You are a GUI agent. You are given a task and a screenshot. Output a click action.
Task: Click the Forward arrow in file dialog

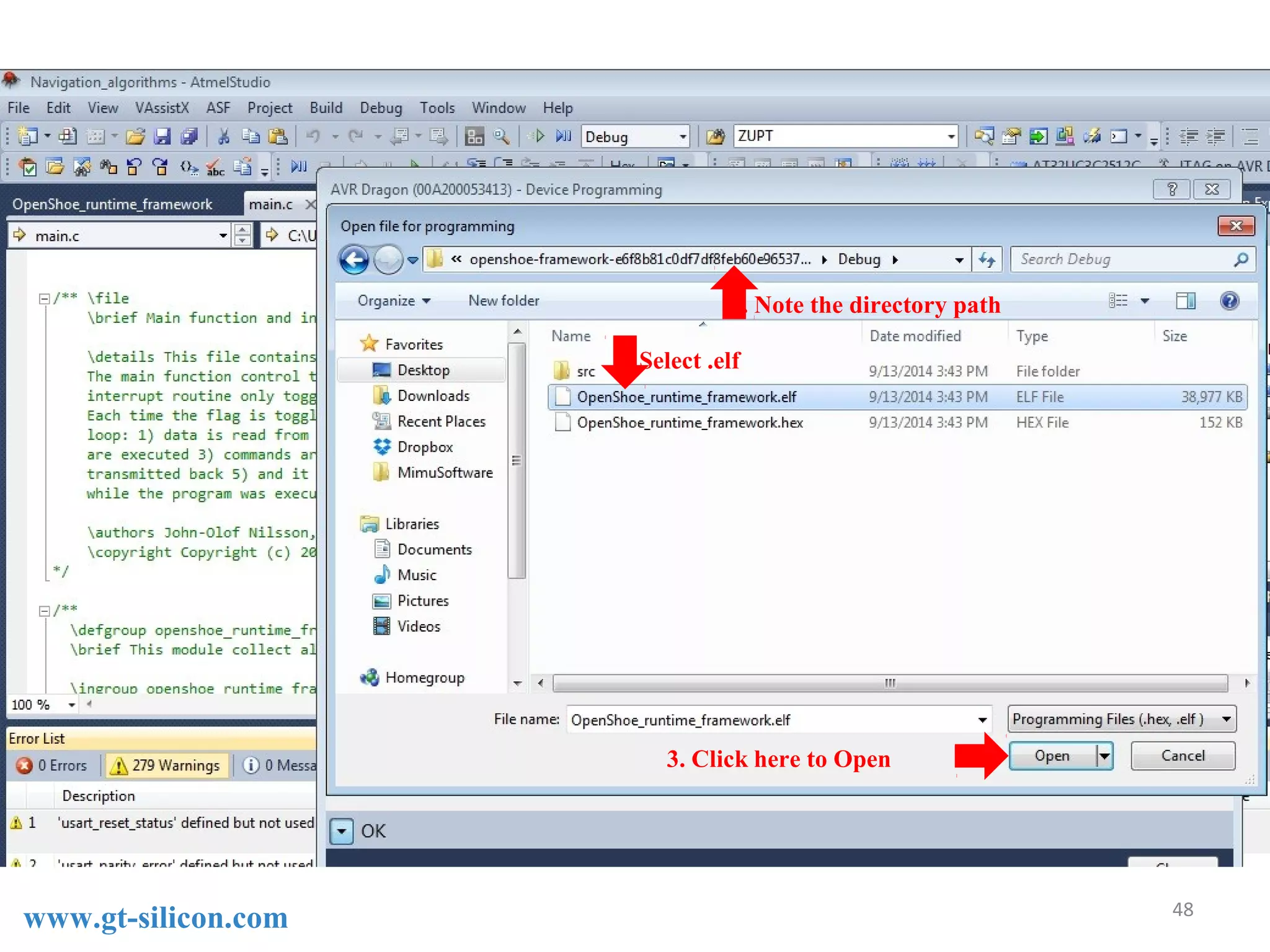(x=388, y=260)
